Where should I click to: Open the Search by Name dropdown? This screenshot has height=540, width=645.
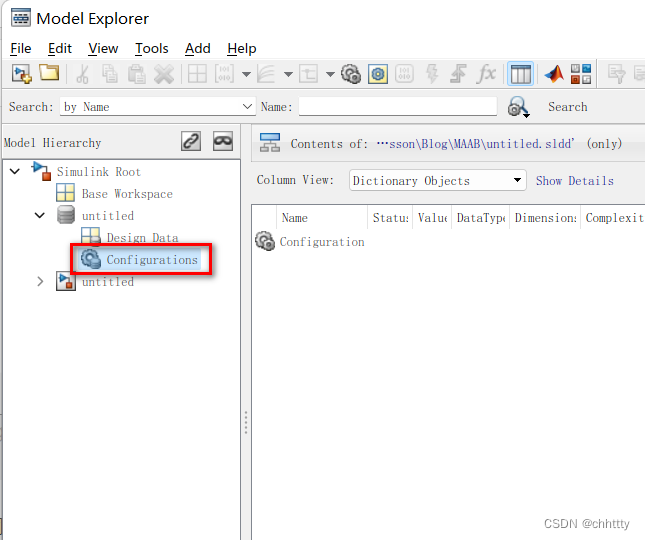pyautogui.click(x=158, y=107)
